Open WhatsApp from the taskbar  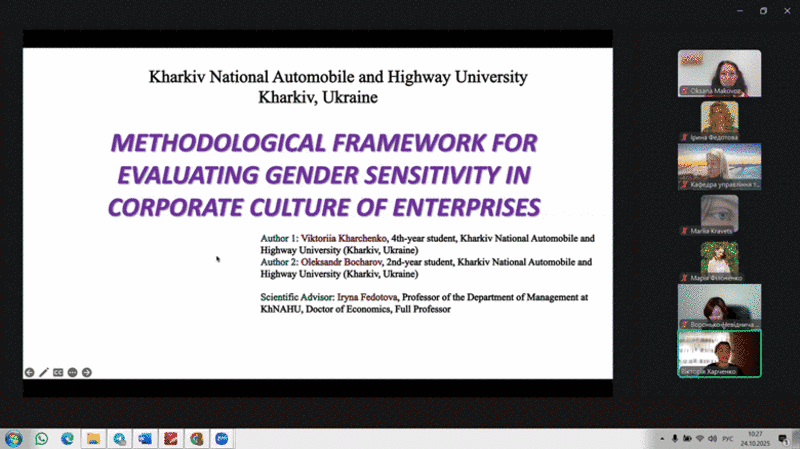[x=42, y=438]
